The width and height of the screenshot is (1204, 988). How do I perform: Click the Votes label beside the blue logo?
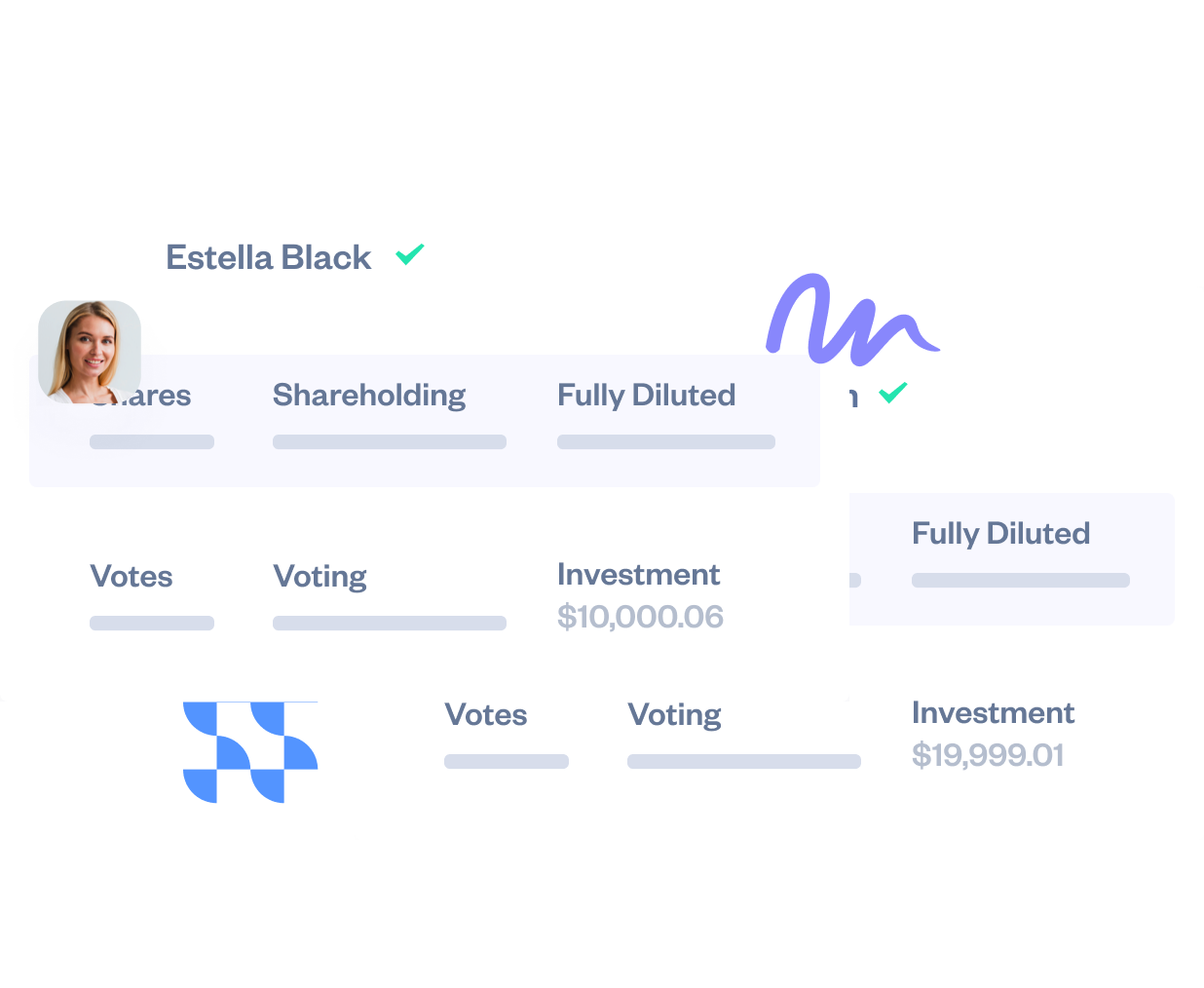[x=486, y=714]
